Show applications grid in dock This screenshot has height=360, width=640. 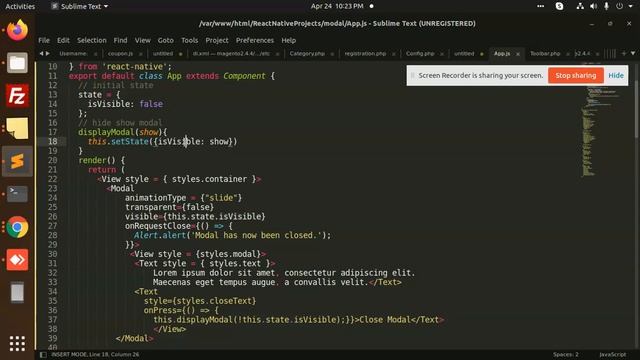pos(17,344)
